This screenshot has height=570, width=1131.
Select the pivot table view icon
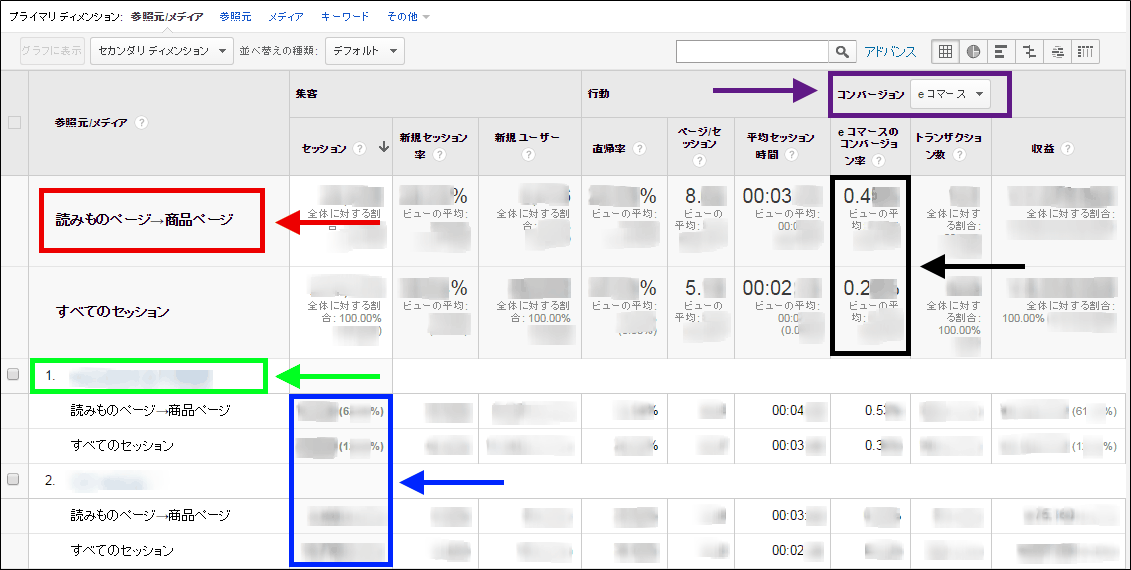pos(1087,52)
